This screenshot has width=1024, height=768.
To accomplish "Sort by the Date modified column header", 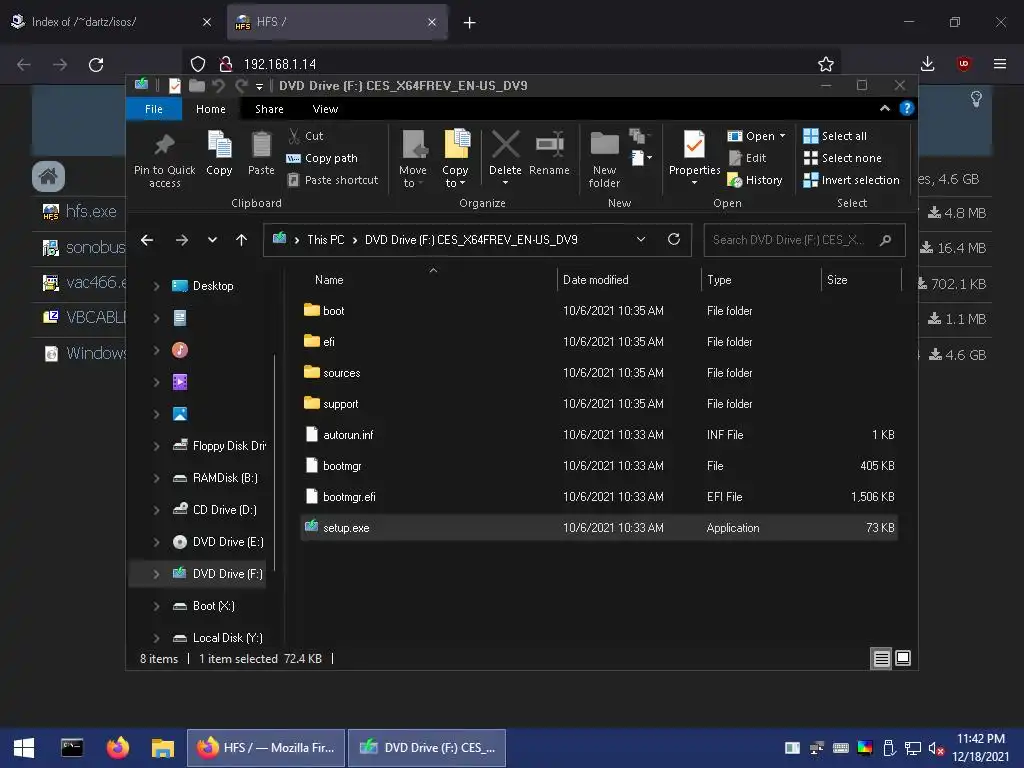I will pos(596,280).
